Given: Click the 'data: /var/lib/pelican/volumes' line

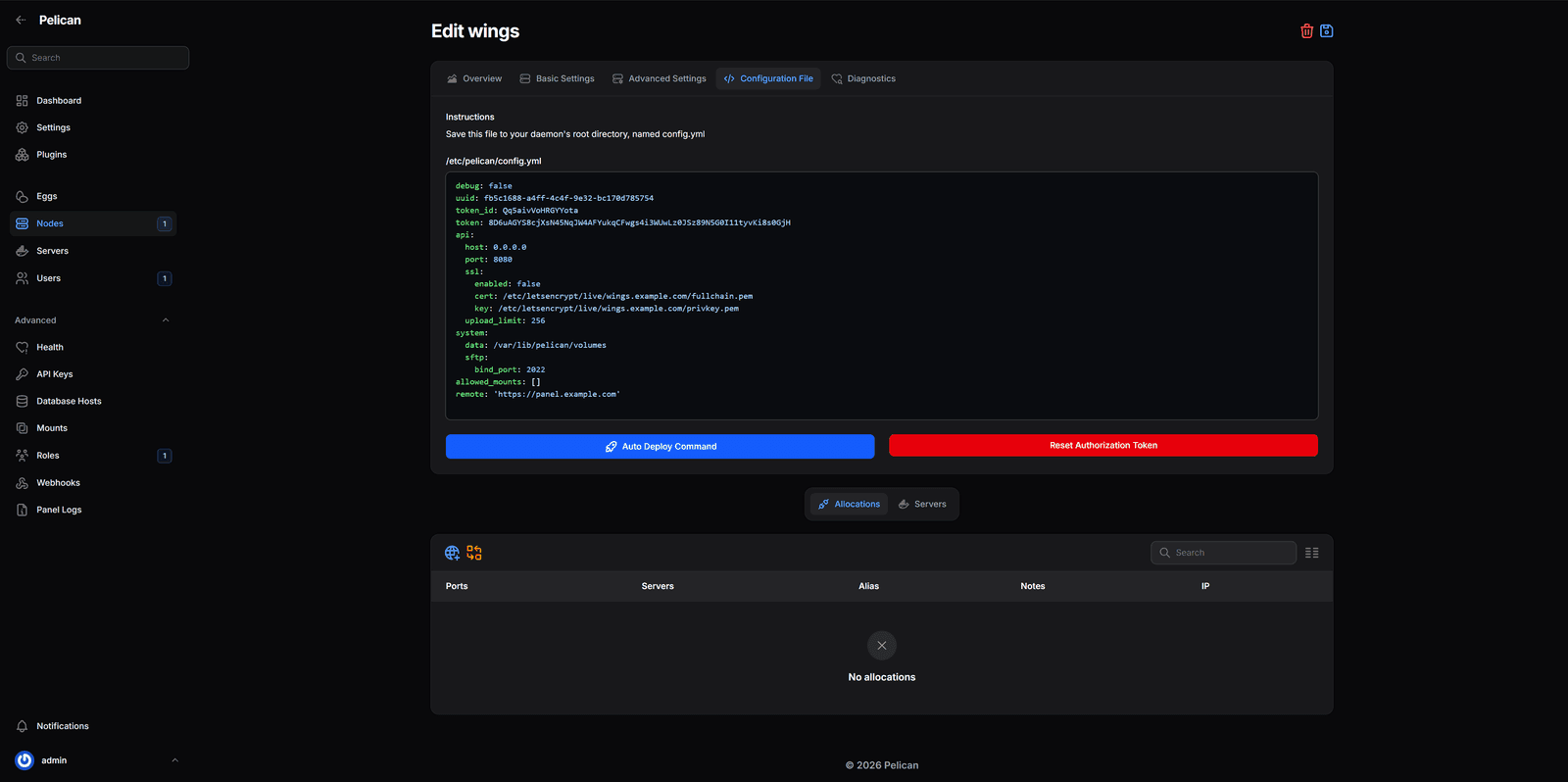Looking at the screenshot, I should (536, 345).
